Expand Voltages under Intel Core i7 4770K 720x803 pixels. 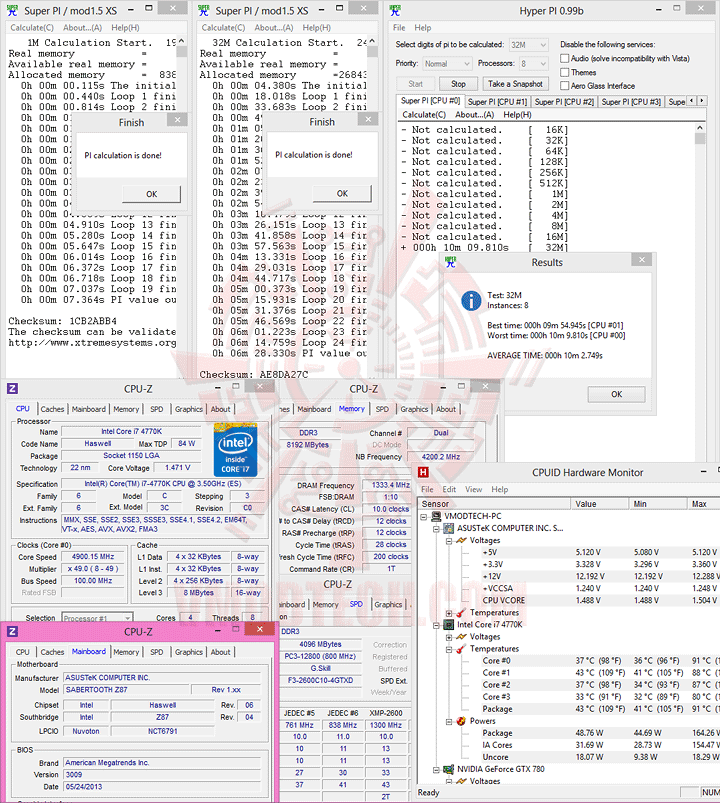coord(449,637)
